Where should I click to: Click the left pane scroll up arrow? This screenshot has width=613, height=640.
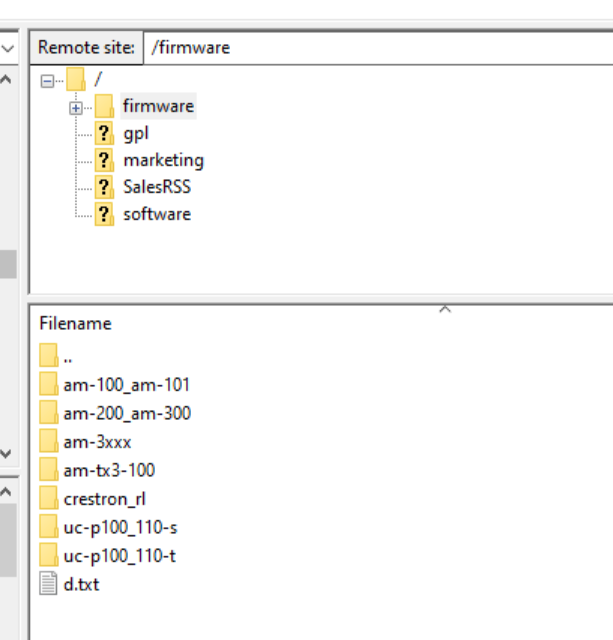tap(8, 78)
